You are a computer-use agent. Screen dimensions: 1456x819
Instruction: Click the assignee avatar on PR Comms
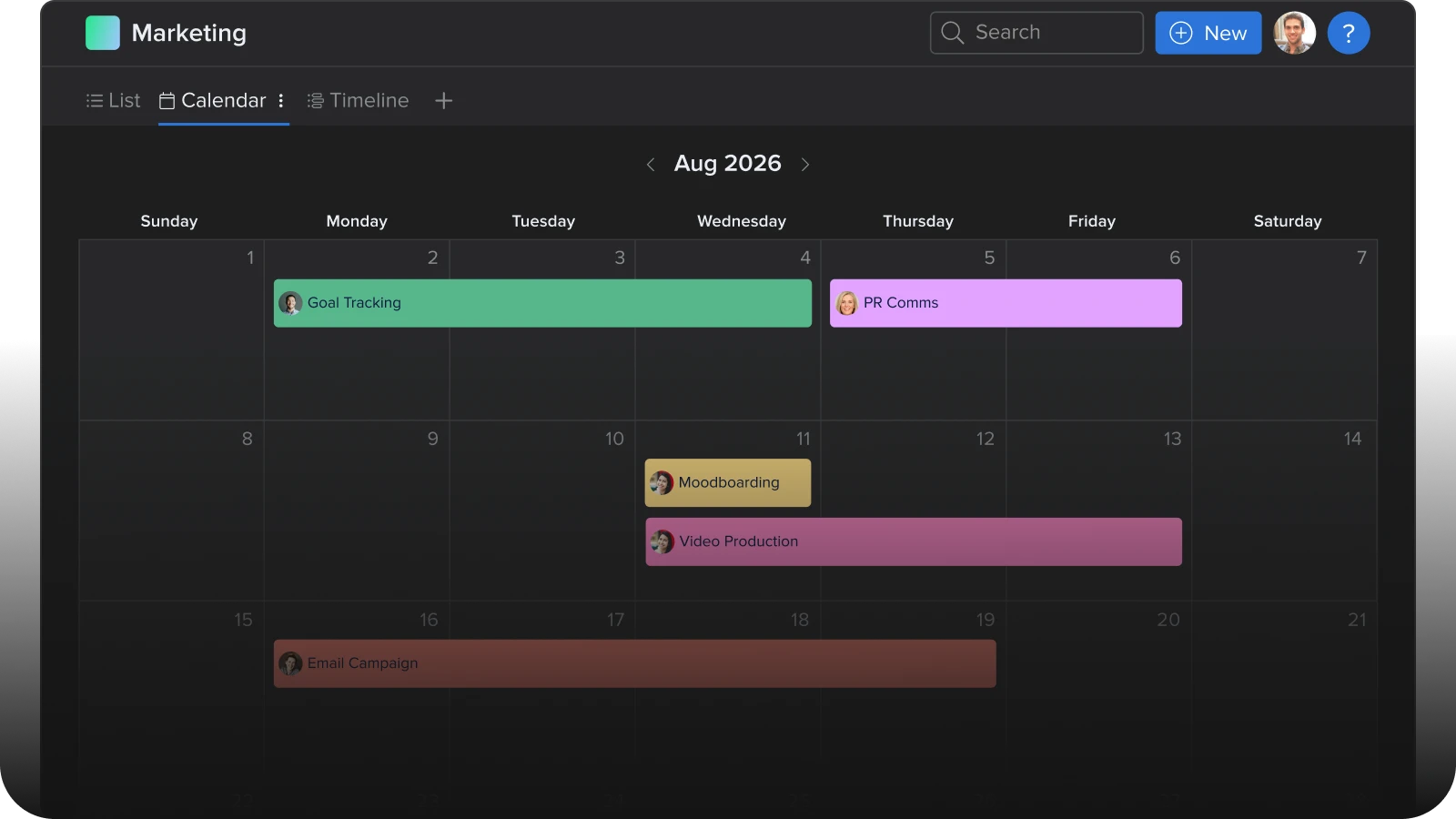[846, 303]
